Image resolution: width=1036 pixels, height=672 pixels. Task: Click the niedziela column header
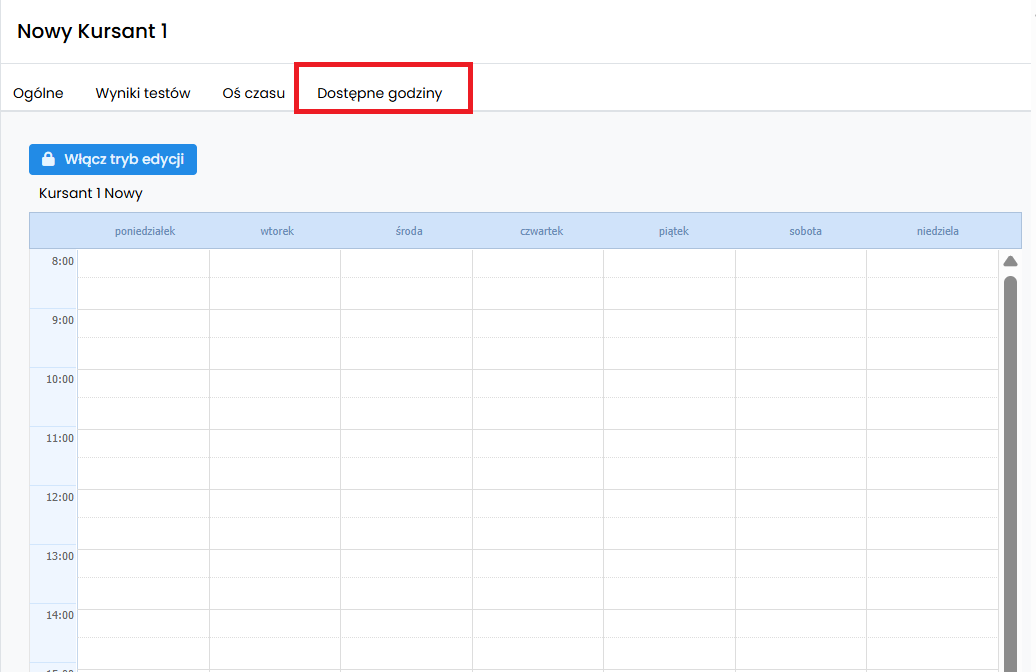pos(937,231)
